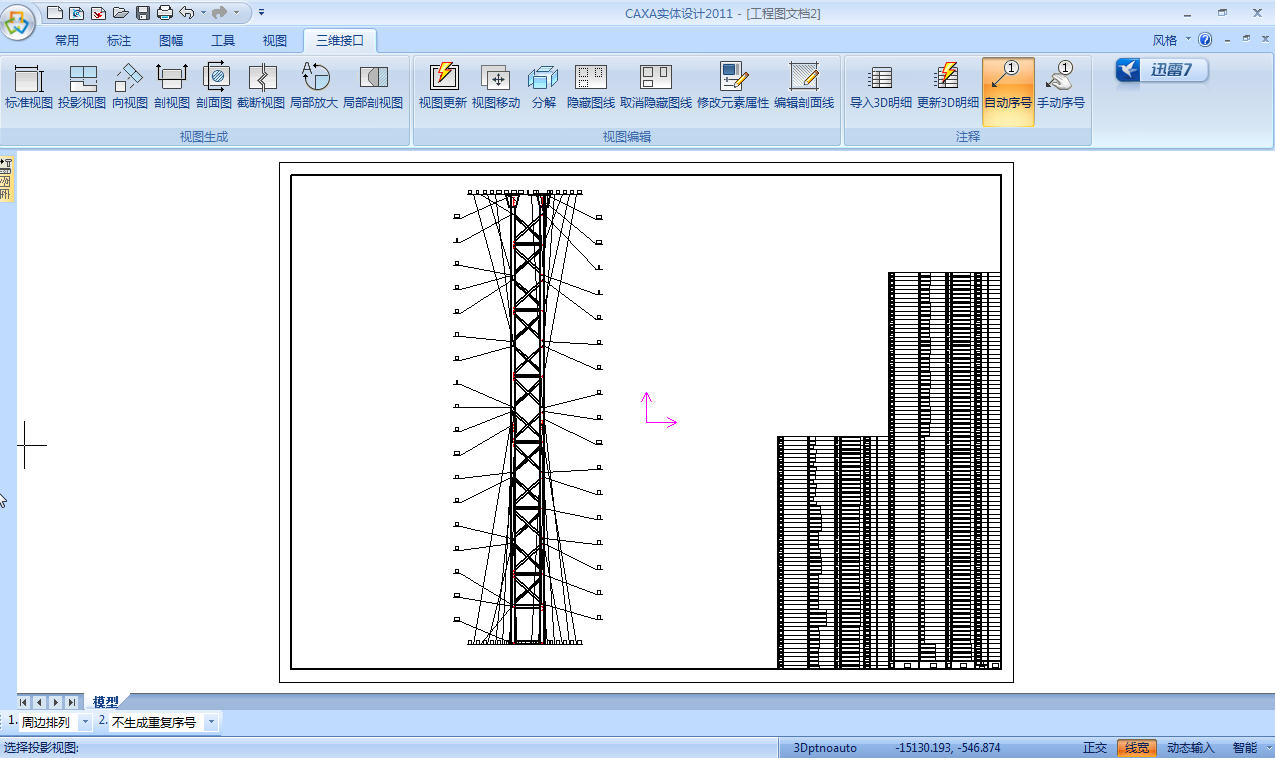This screenshot has height=758, width=1275.
Task: Run 视图更新 to refresh views
Action: (x=443, y=86)
